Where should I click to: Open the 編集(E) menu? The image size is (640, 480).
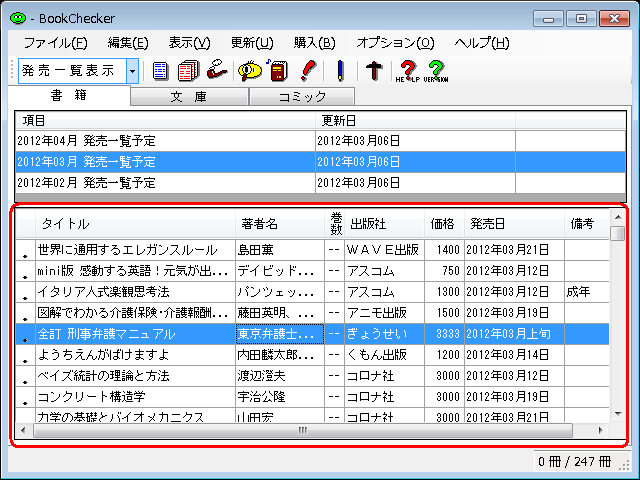coord(128,43)
